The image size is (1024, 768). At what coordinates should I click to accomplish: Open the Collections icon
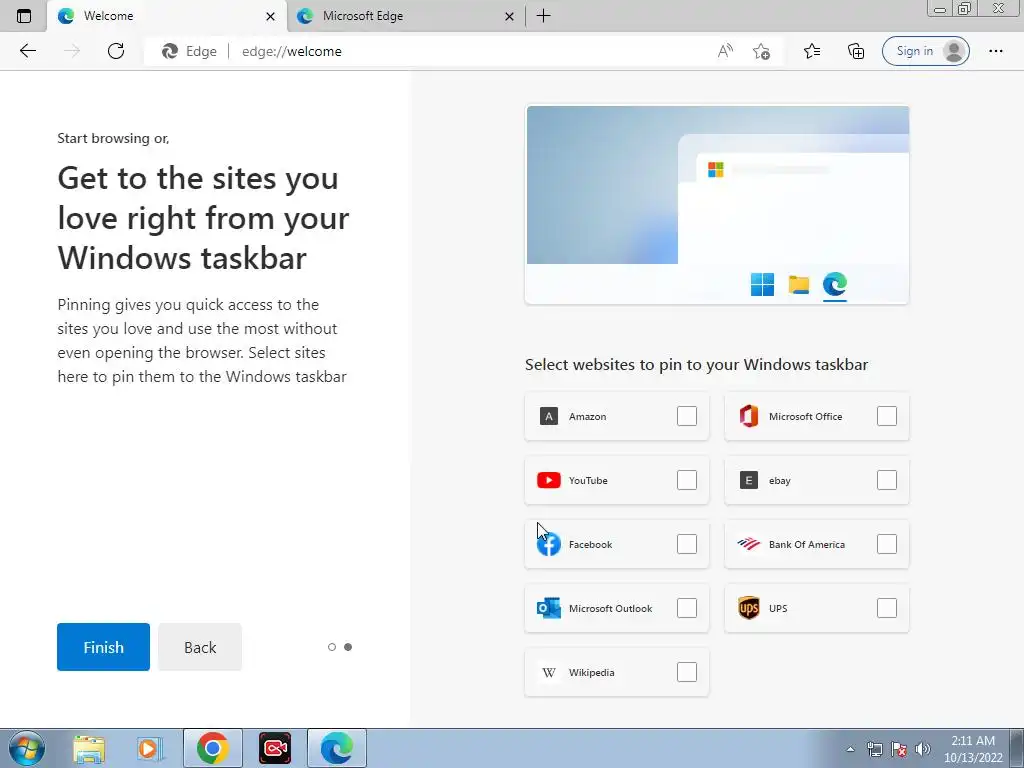point(856,51)
